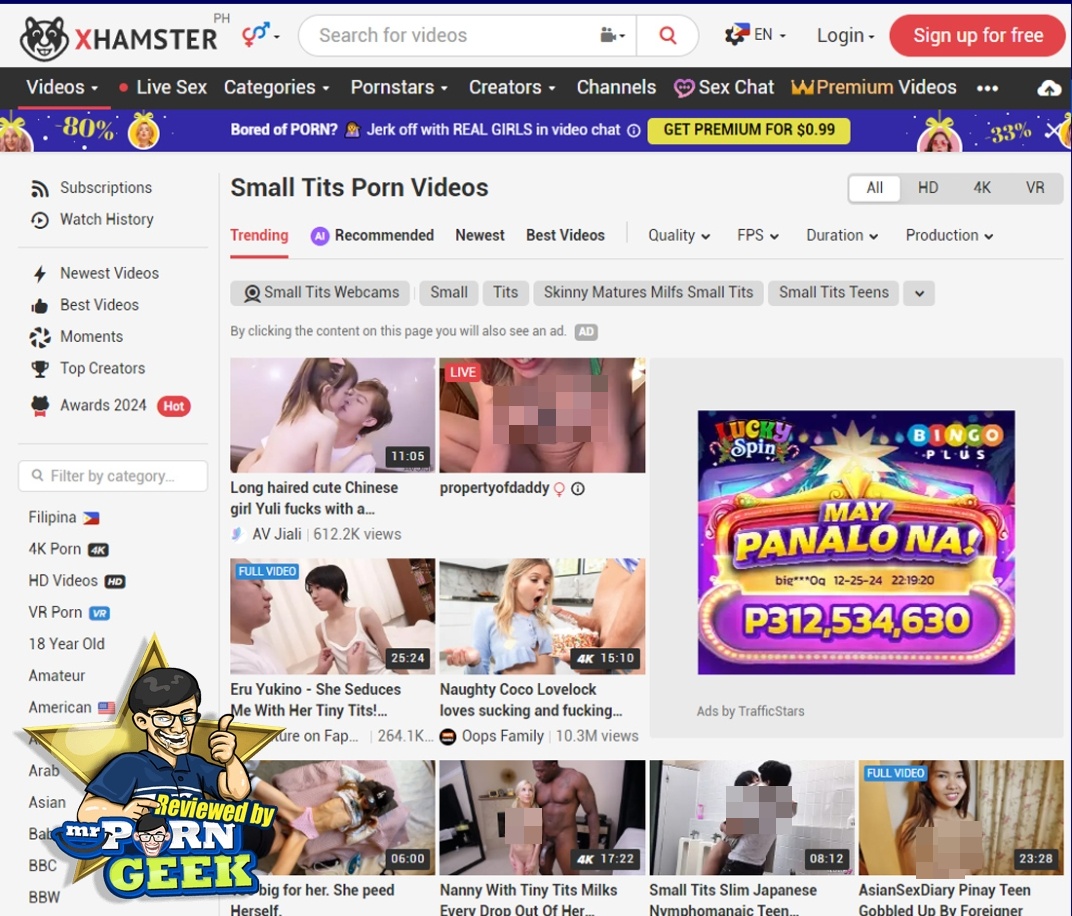Close the promo banner

point(1052,131)
